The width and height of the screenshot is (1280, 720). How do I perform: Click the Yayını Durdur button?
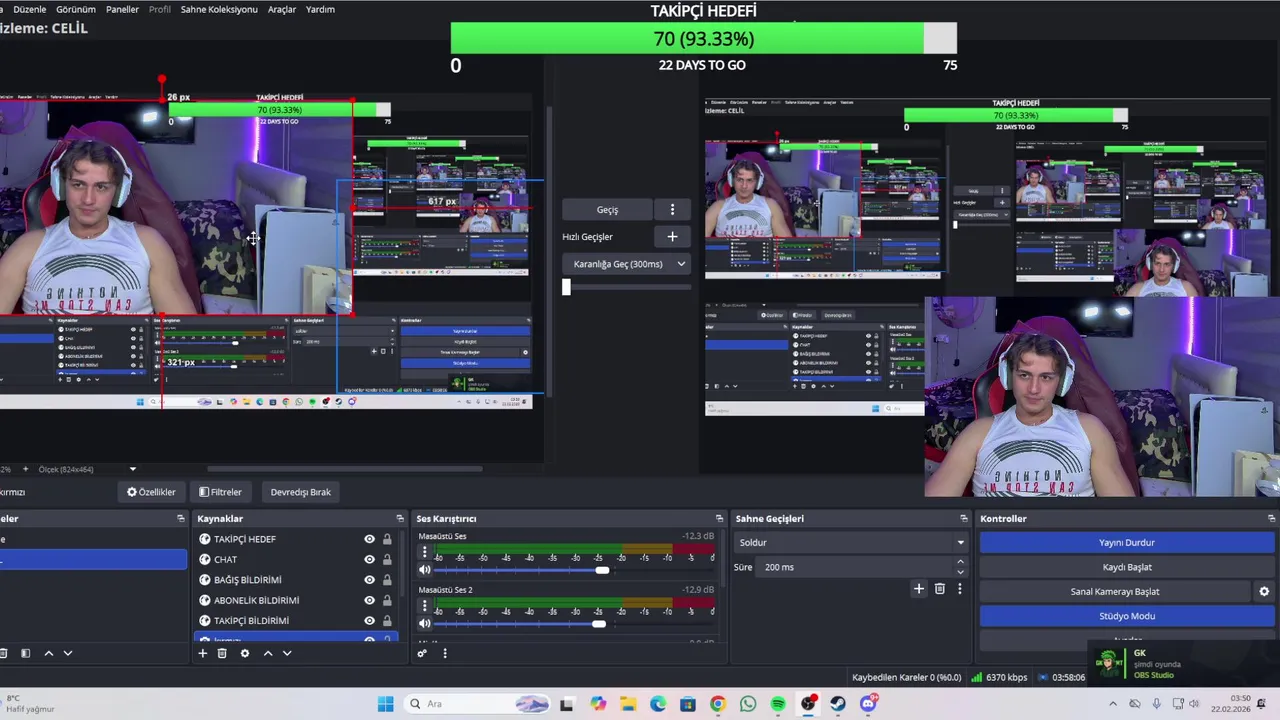(x=1127, y=543)
